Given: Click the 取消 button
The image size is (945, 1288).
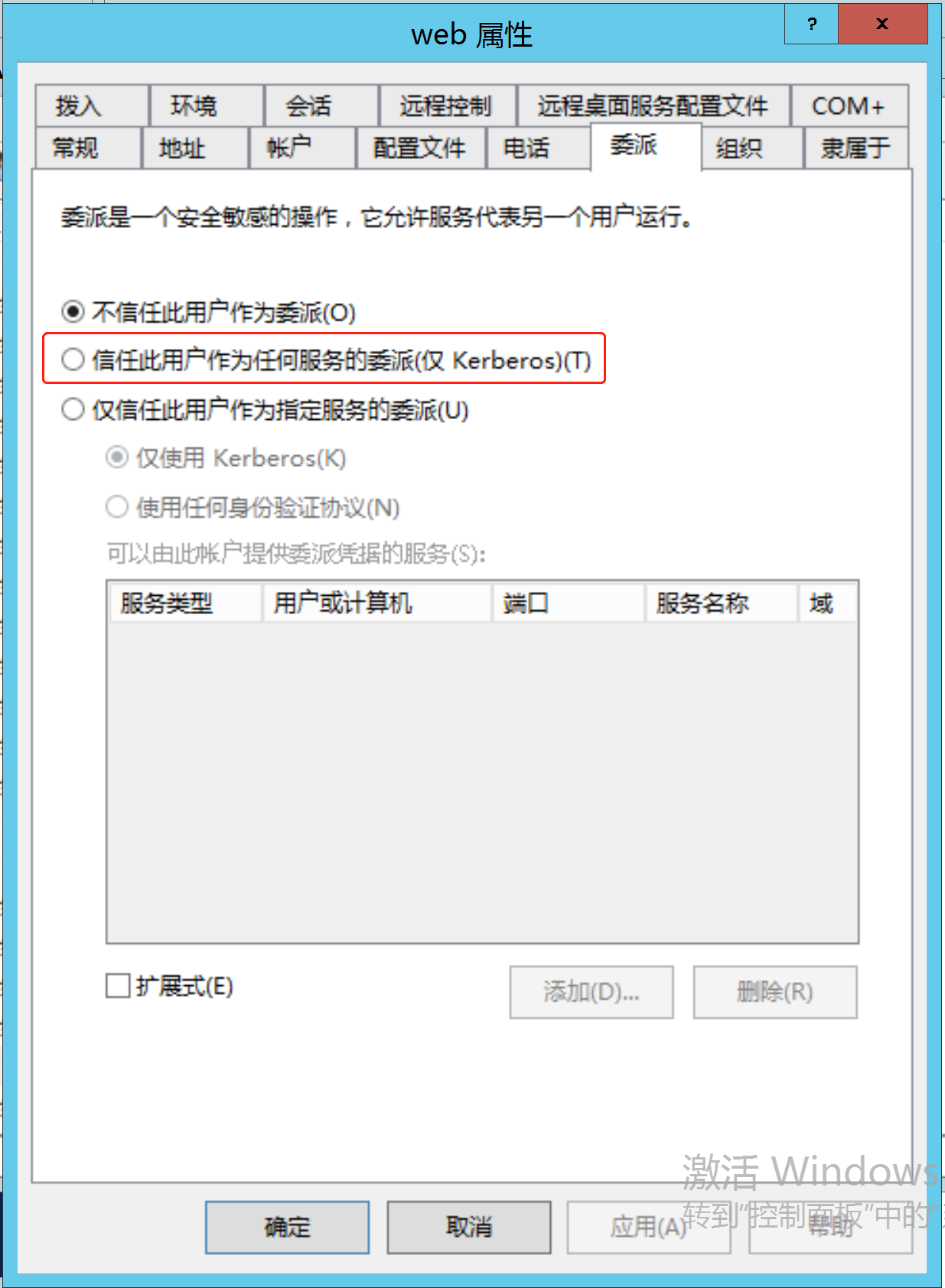Looking at the screenshot, I should (468, 1227).
